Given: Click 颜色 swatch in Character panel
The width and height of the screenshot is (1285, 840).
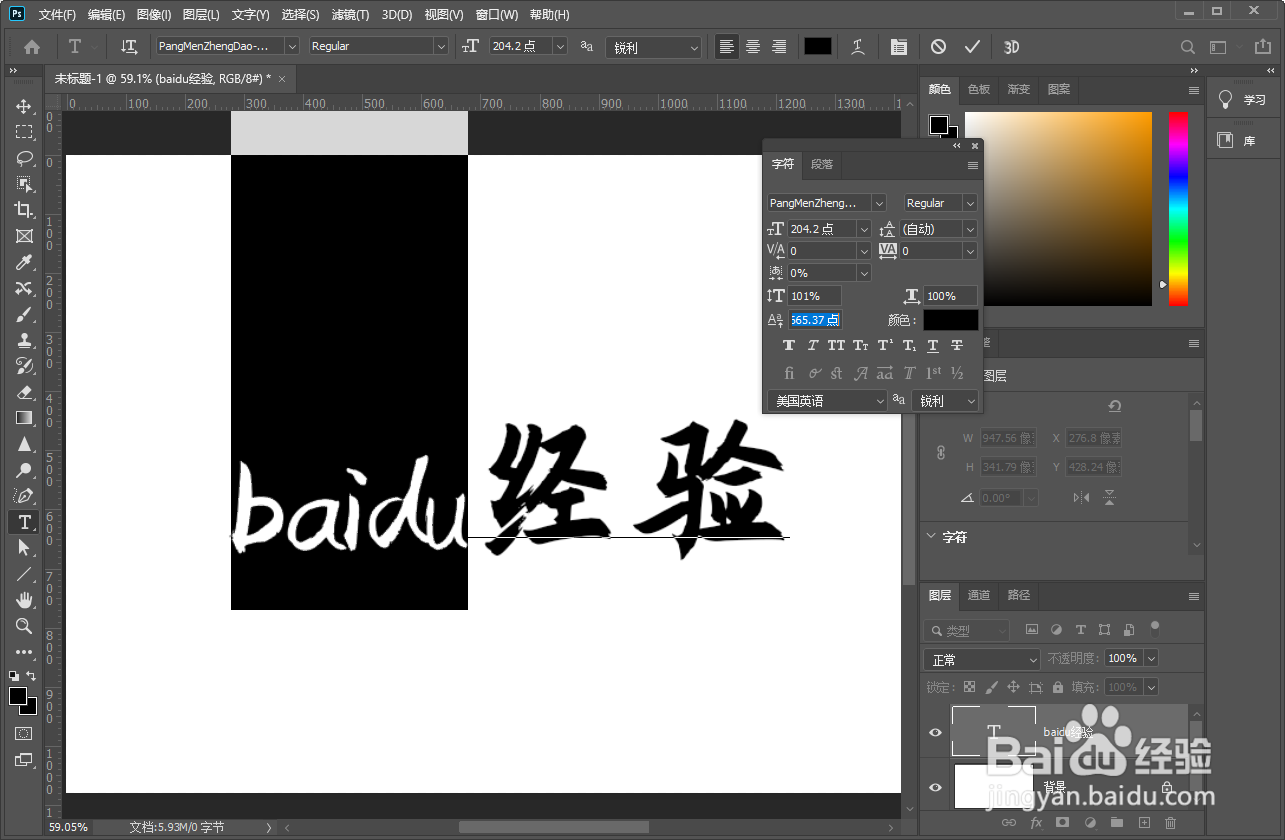Looking at the screenshot, I should coord(950,320).
